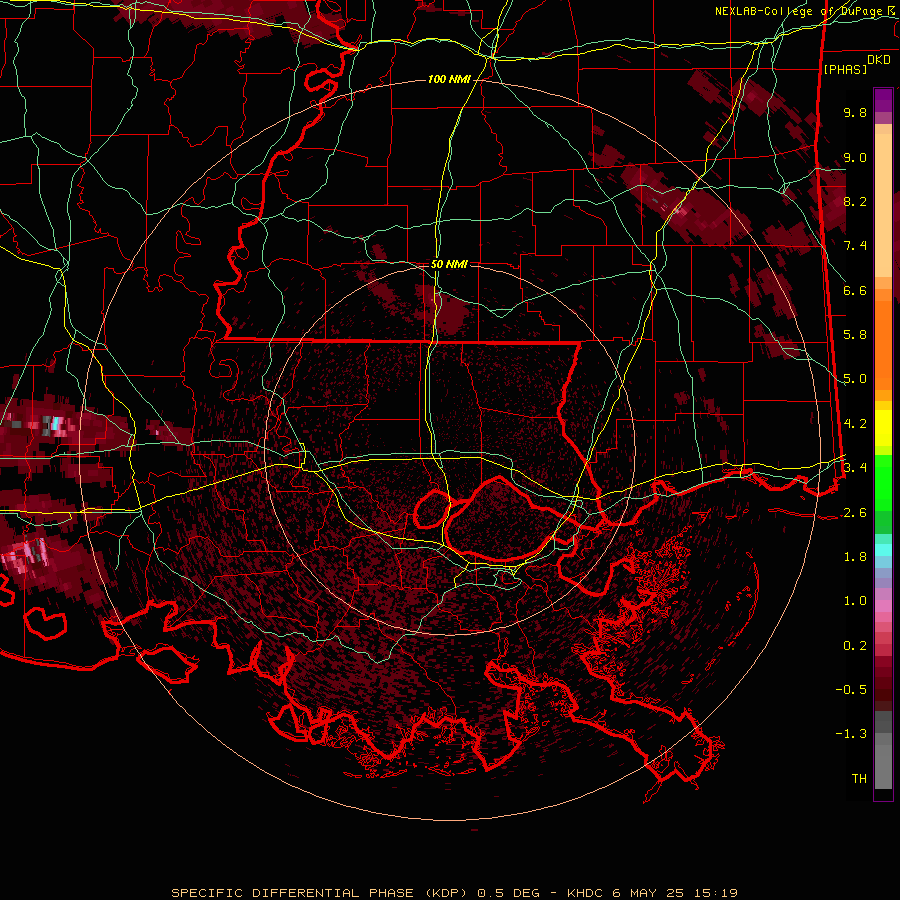Image resolution: width=900 pixels, height=900 pixels.
Task: Click the -0.5 value on color scale
Action: tap(851, 690)
